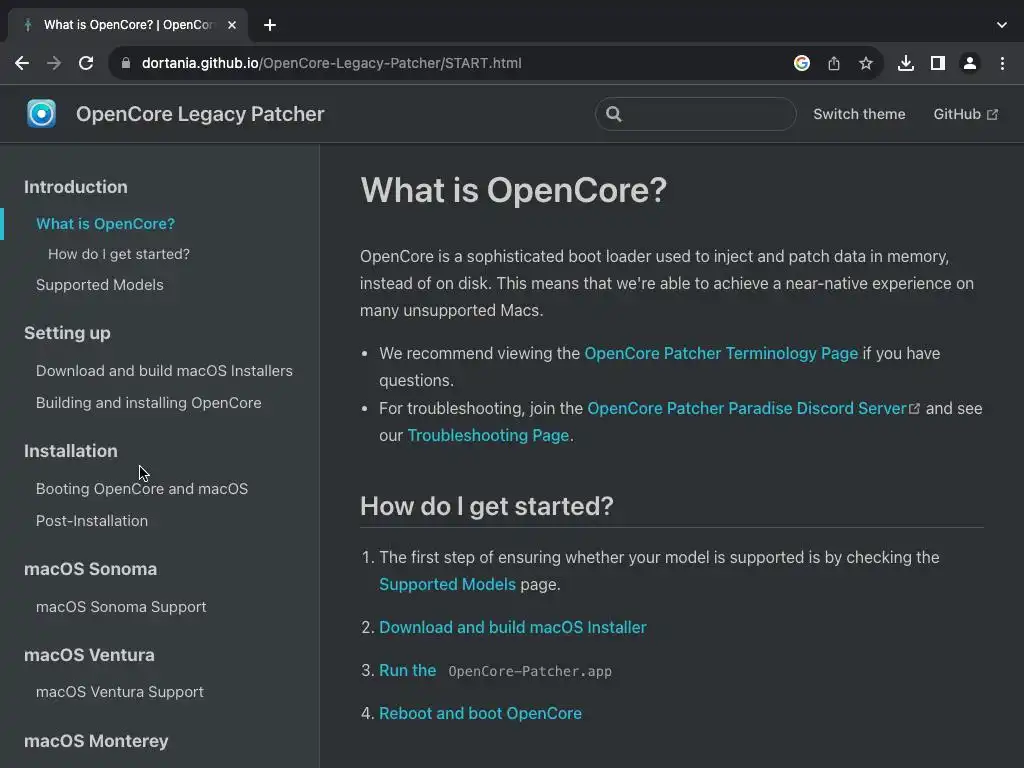Bookmark this page with the star icon
This screenshot has width=1024, height=768.
click(866, 63)
